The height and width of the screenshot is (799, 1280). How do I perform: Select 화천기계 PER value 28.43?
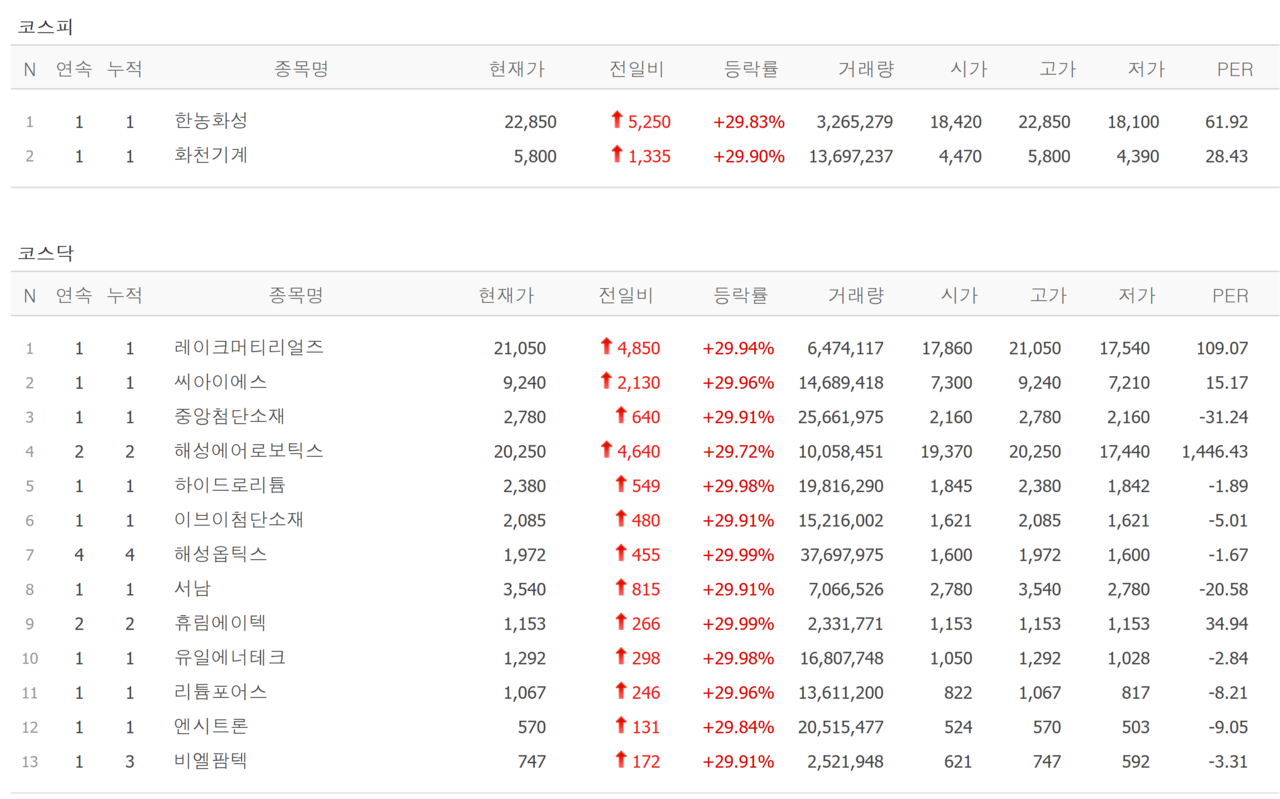point(1227,156)
